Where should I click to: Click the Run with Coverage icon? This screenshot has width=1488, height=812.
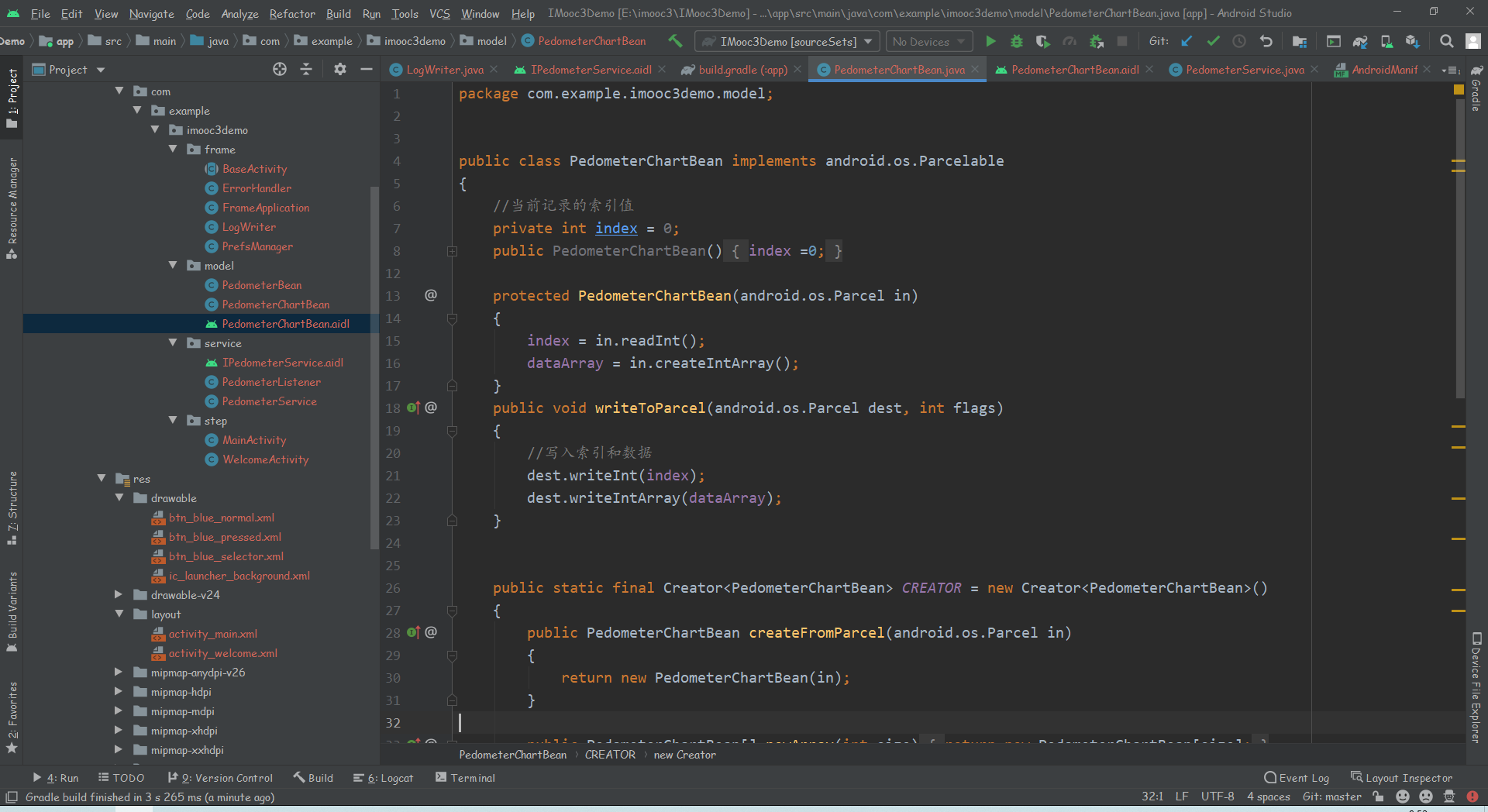coord(1043,41)
